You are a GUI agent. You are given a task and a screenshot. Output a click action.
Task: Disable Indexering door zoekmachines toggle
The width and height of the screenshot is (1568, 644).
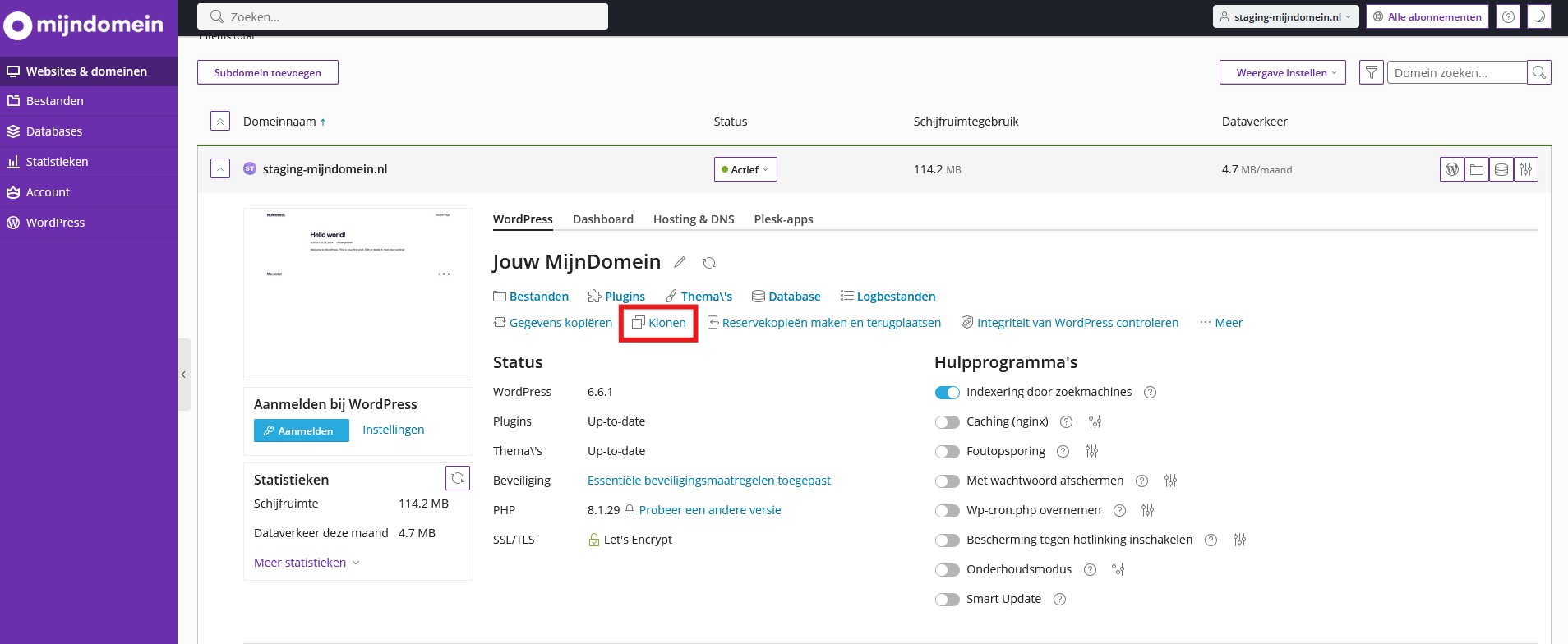coord(948,393)
